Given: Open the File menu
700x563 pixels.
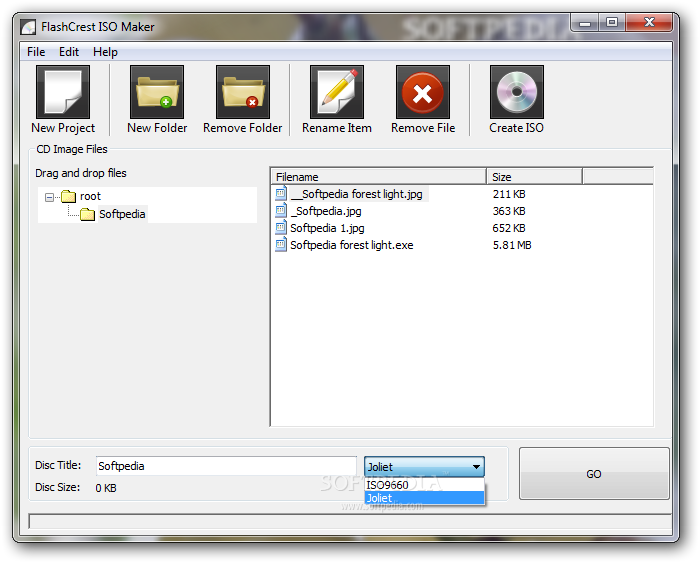Looking at the screenshot, I should [x=36, y=52].
